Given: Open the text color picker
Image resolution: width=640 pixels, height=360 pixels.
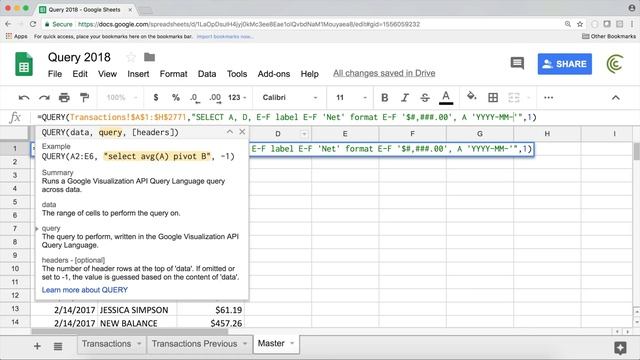Looking at the screenshot, I should coord(446,98).
